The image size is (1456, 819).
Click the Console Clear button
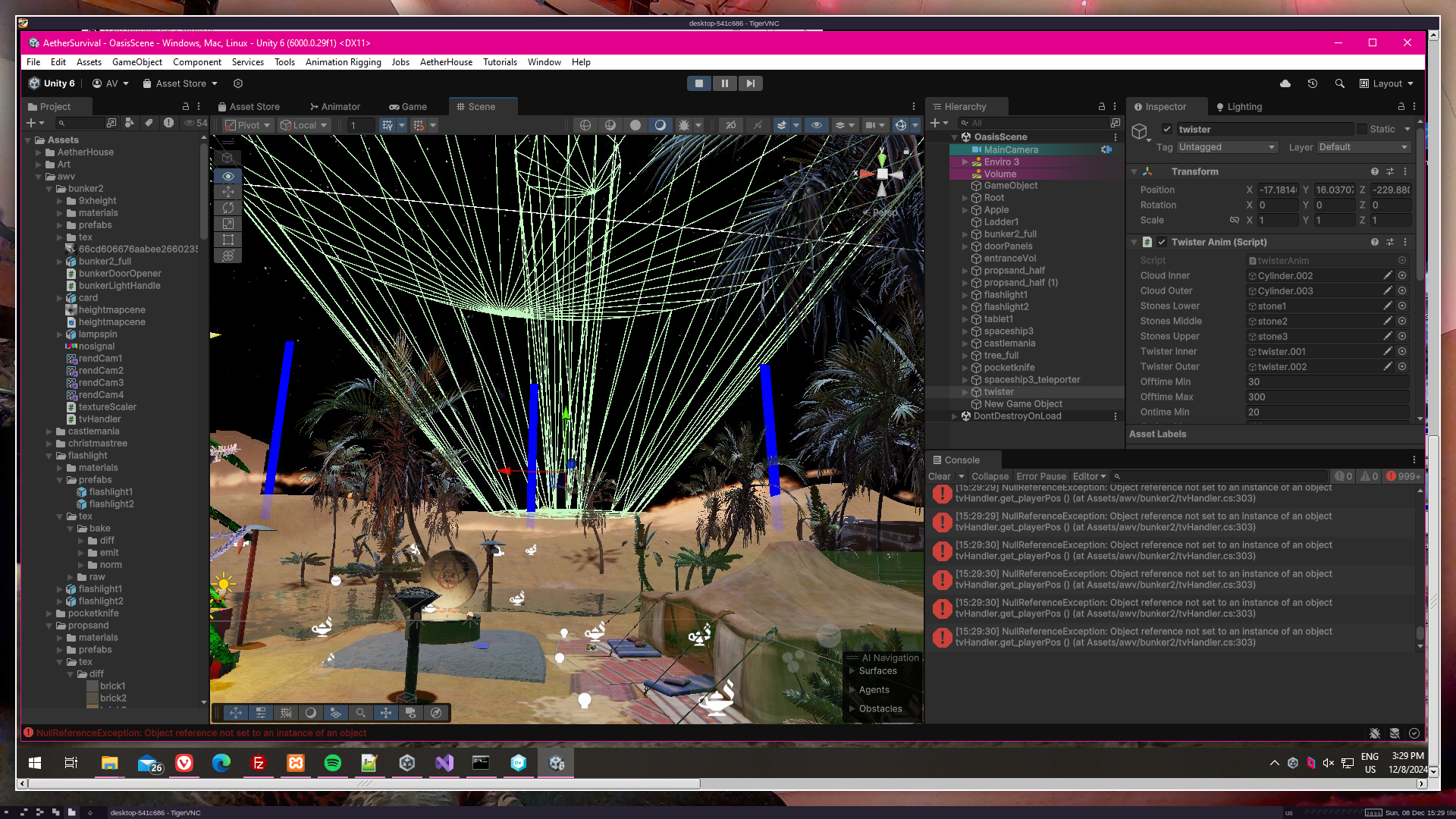point(939,476)
